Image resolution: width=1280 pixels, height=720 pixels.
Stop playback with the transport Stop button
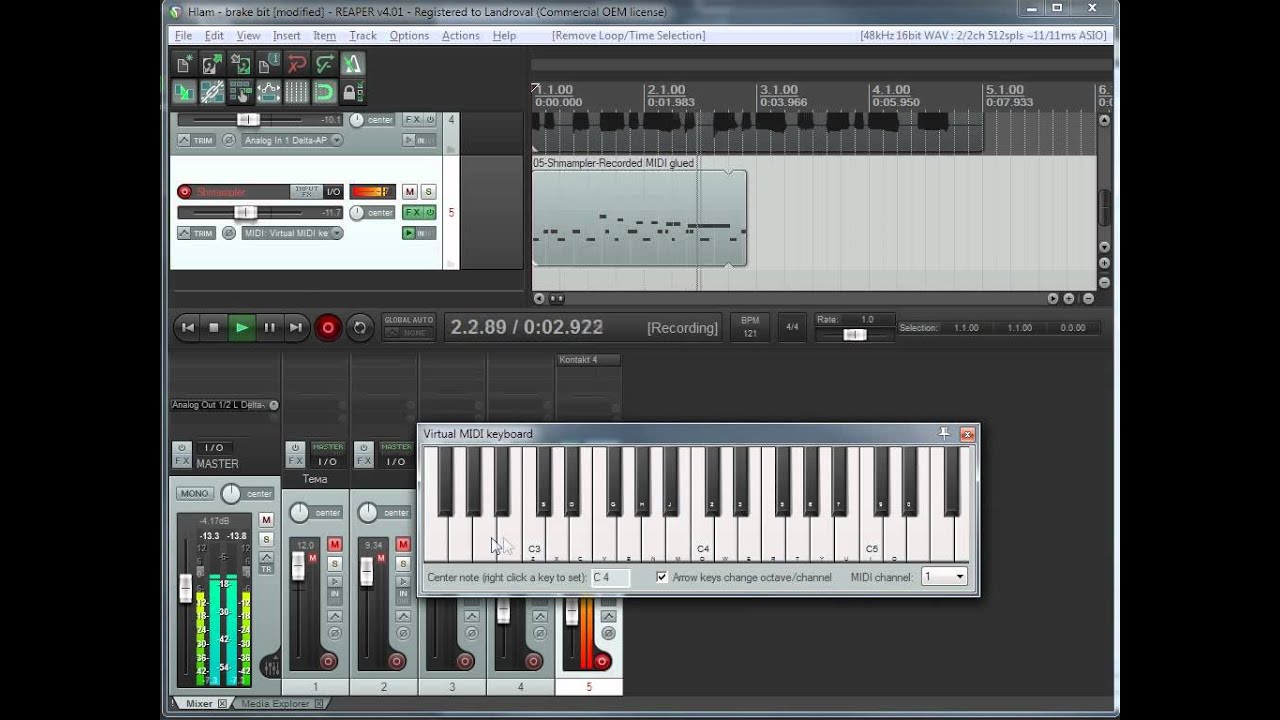214,327
